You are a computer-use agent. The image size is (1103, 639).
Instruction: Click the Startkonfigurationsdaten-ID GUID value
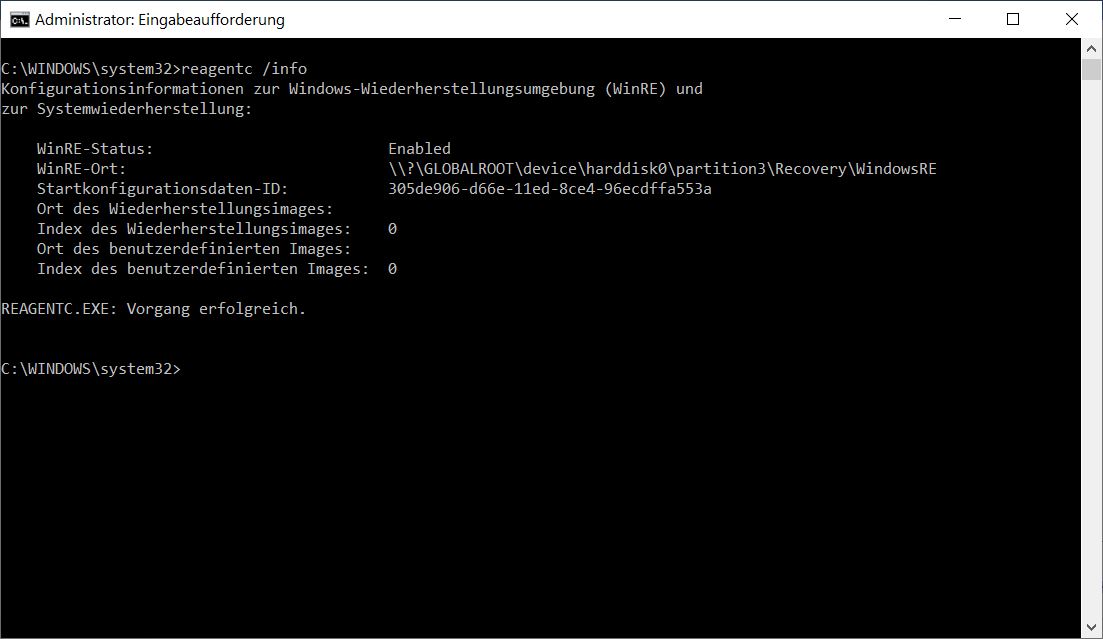[549, 189]
